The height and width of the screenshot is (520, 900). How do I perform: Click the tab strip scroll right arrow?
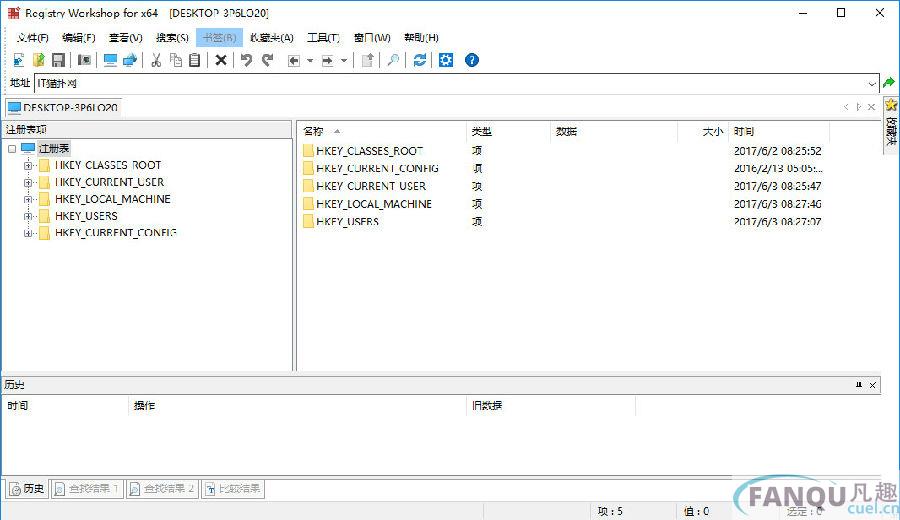[x=859, y=107]
